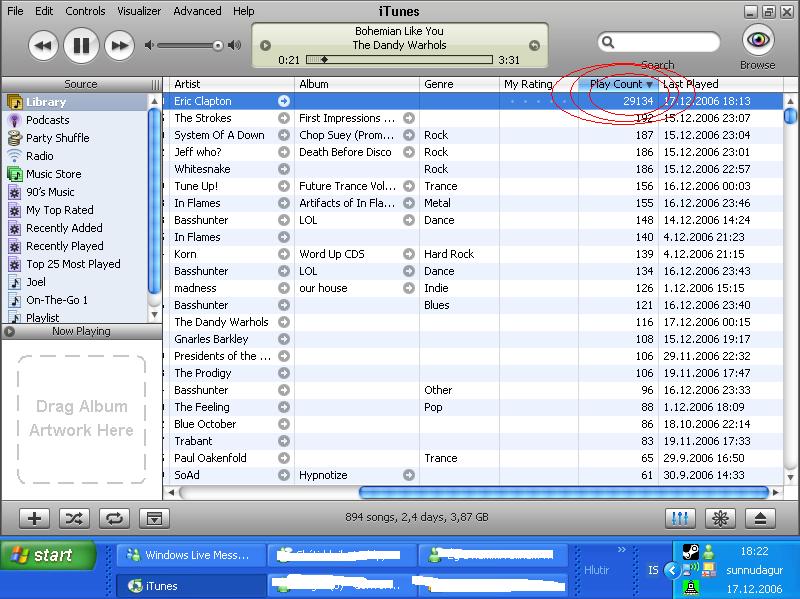Toggle repeat playback
Screen dimensions: 800x599
114,518
